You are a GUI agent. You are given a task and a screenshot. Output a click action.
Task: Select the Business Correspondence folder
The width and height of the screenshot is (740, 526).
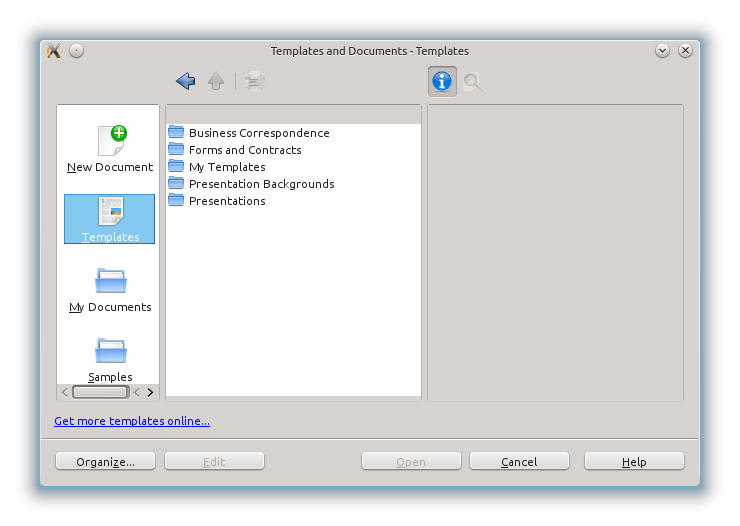[x=258, y=133]
